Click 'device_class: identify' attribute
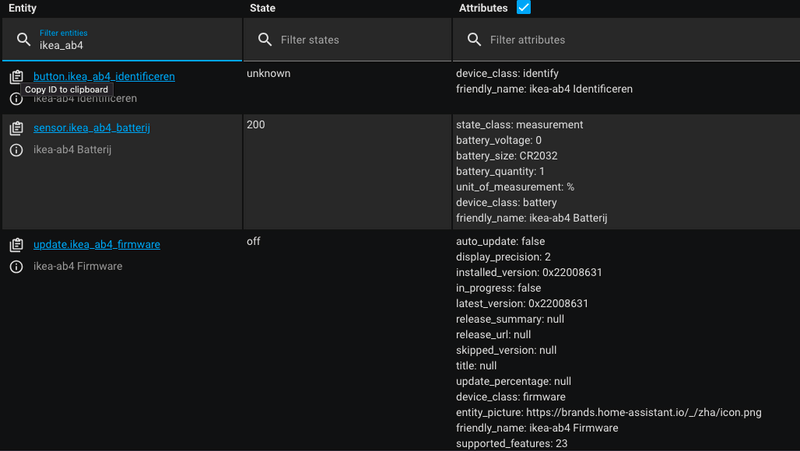This screenshot has height=451, width=800. point(507,73)
